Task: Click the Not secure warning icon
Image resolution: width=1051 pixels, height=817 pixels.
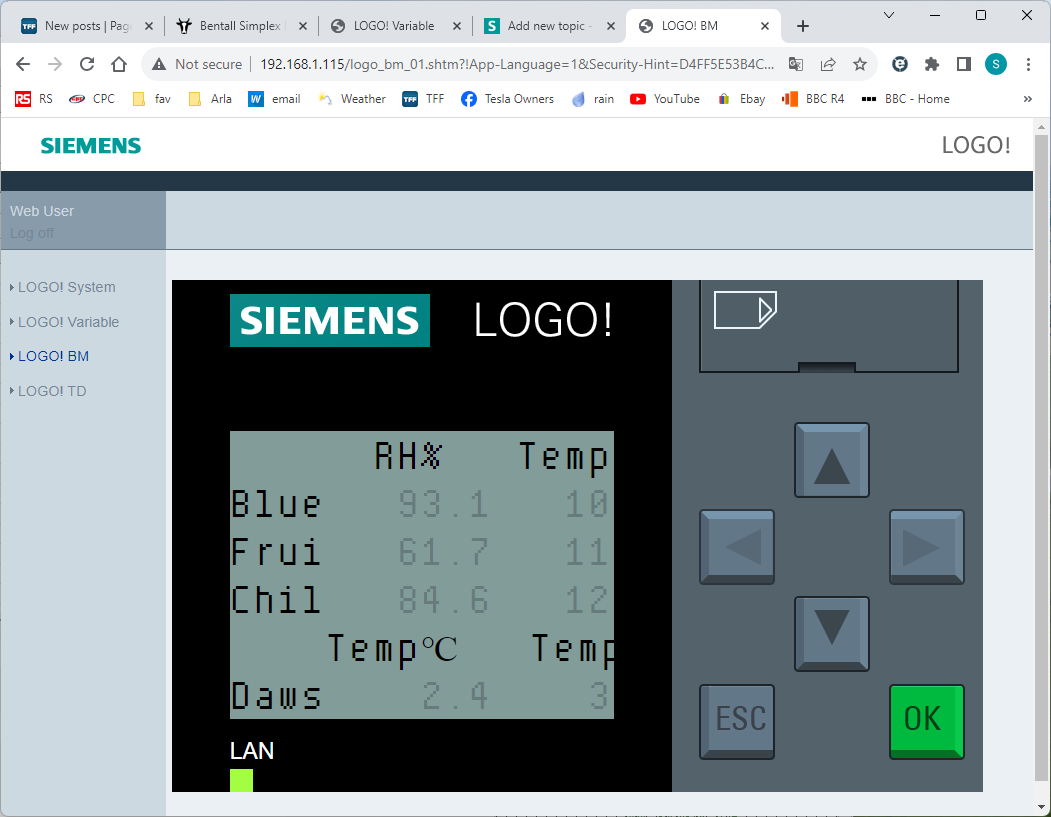Action: tap(159, 64)
